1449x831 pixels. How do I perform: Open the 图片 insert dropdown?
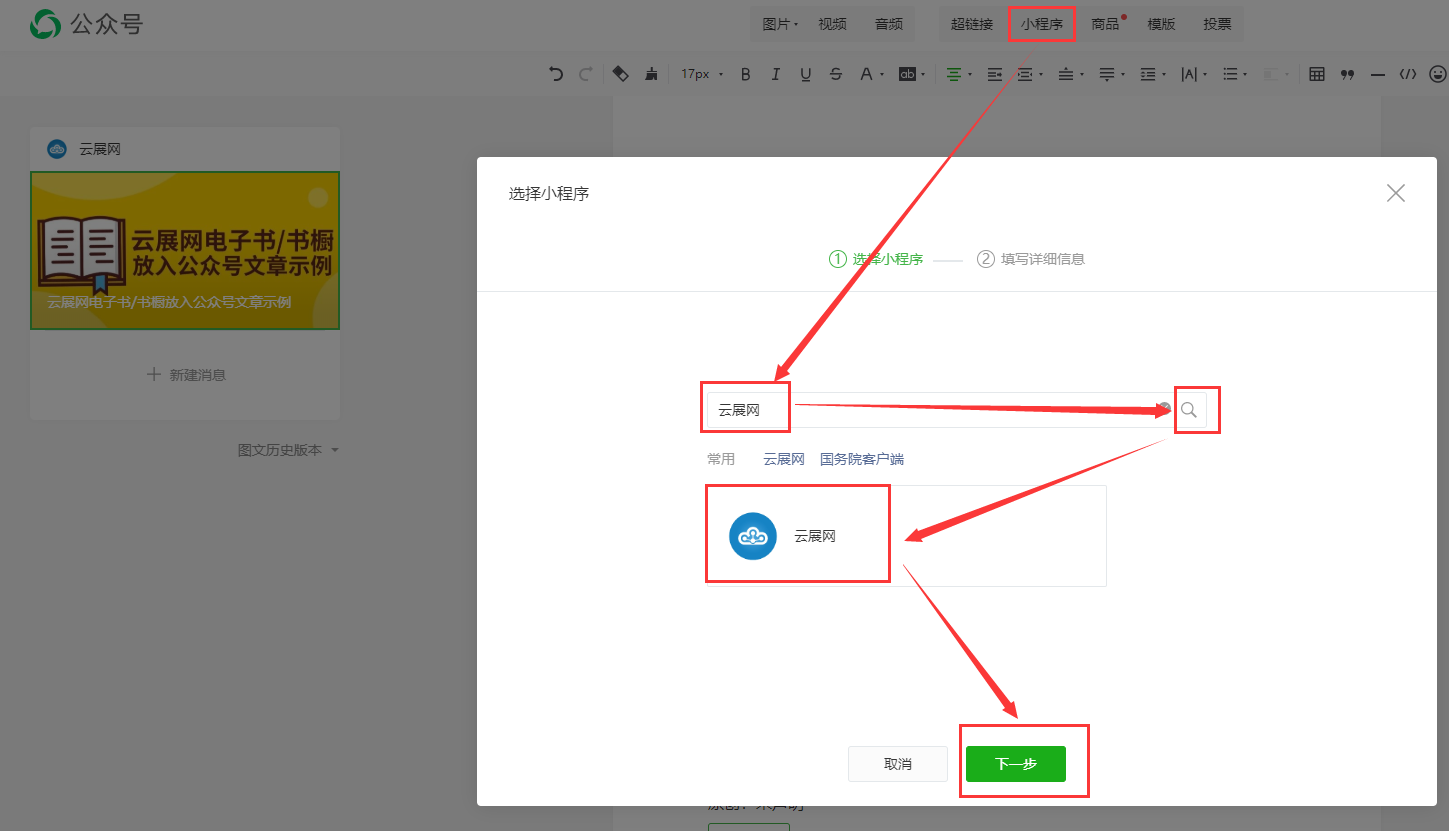pos(780,24)
